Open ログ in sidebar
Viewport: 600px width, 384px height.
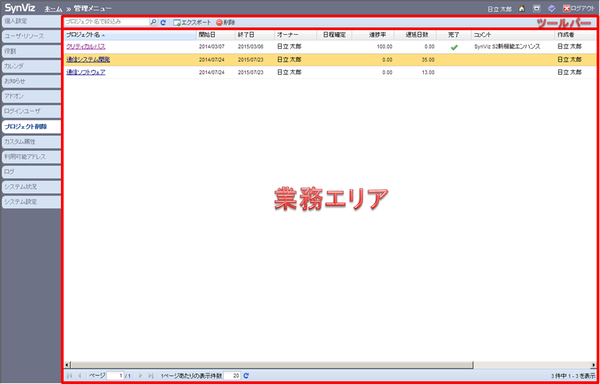pyautogui.click(x=31, y=172)
